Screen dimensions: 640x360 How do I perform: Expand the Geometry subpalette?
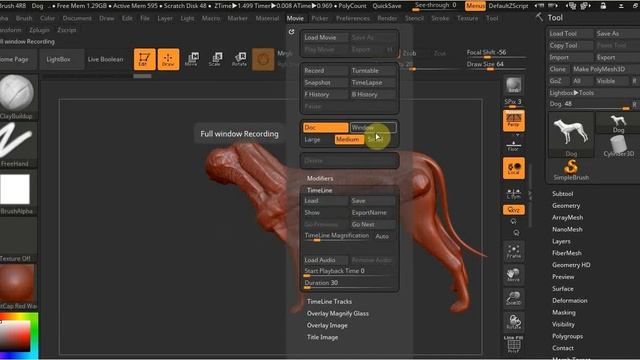(566, 206)
